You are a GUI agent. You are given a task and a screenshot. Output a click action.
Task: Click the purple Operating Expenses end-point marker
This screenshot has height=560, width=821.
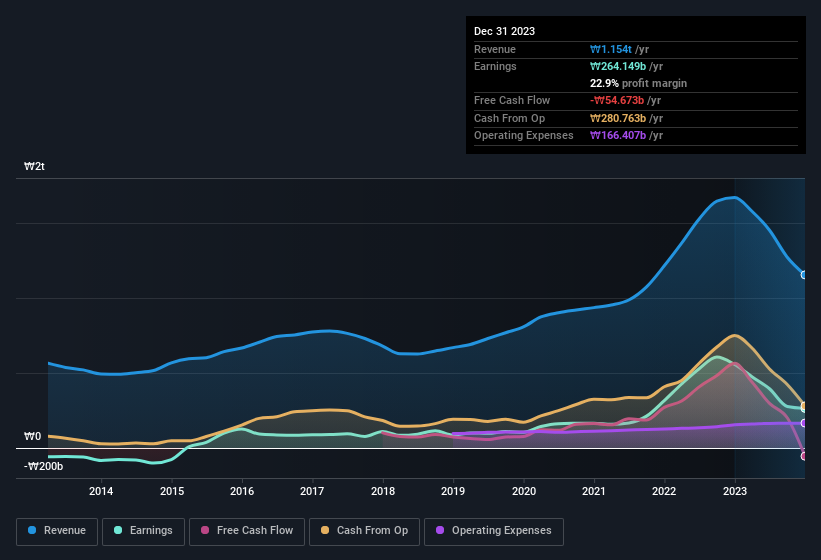[x=804, y=423]
